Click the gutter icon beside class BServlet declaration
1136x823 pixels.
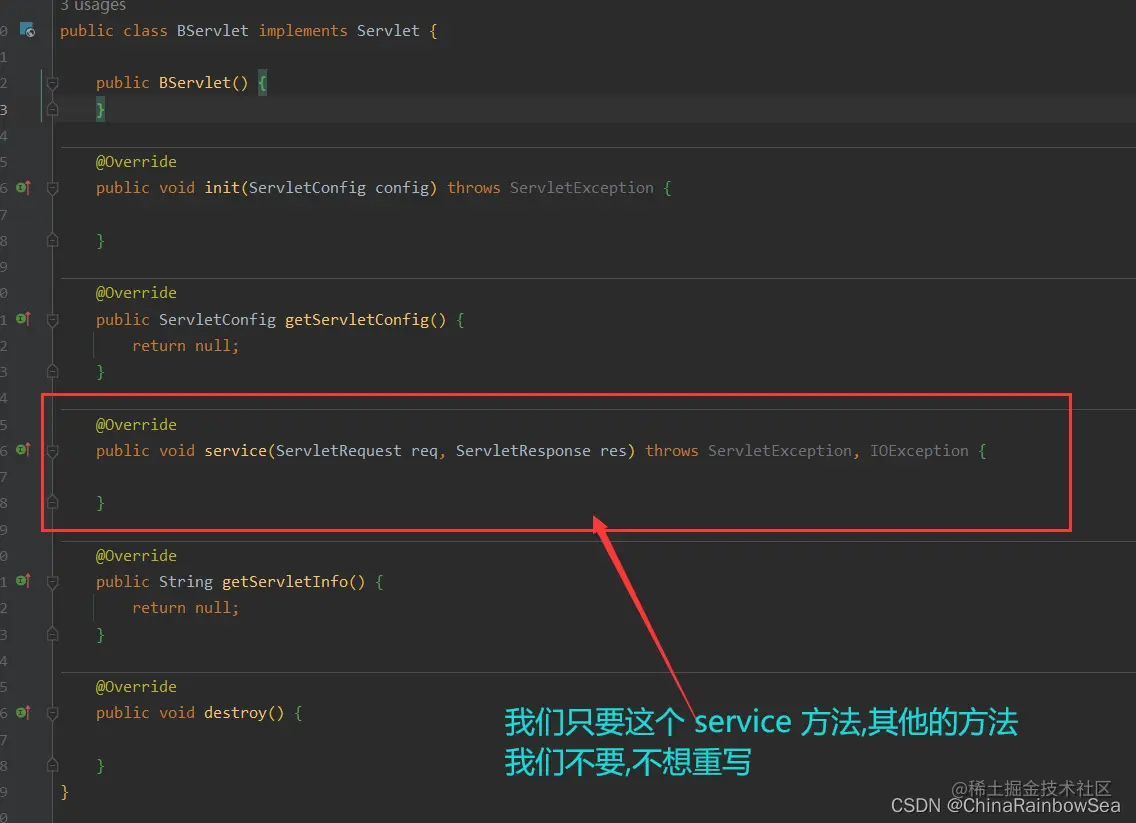pos(28,30)
